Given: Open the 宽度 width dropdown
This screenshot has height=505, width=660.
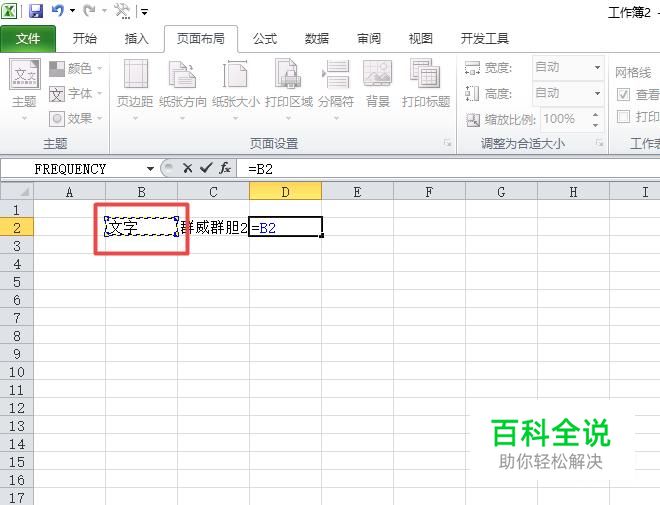Looking at the screenshot, I should tap(597, 67).
